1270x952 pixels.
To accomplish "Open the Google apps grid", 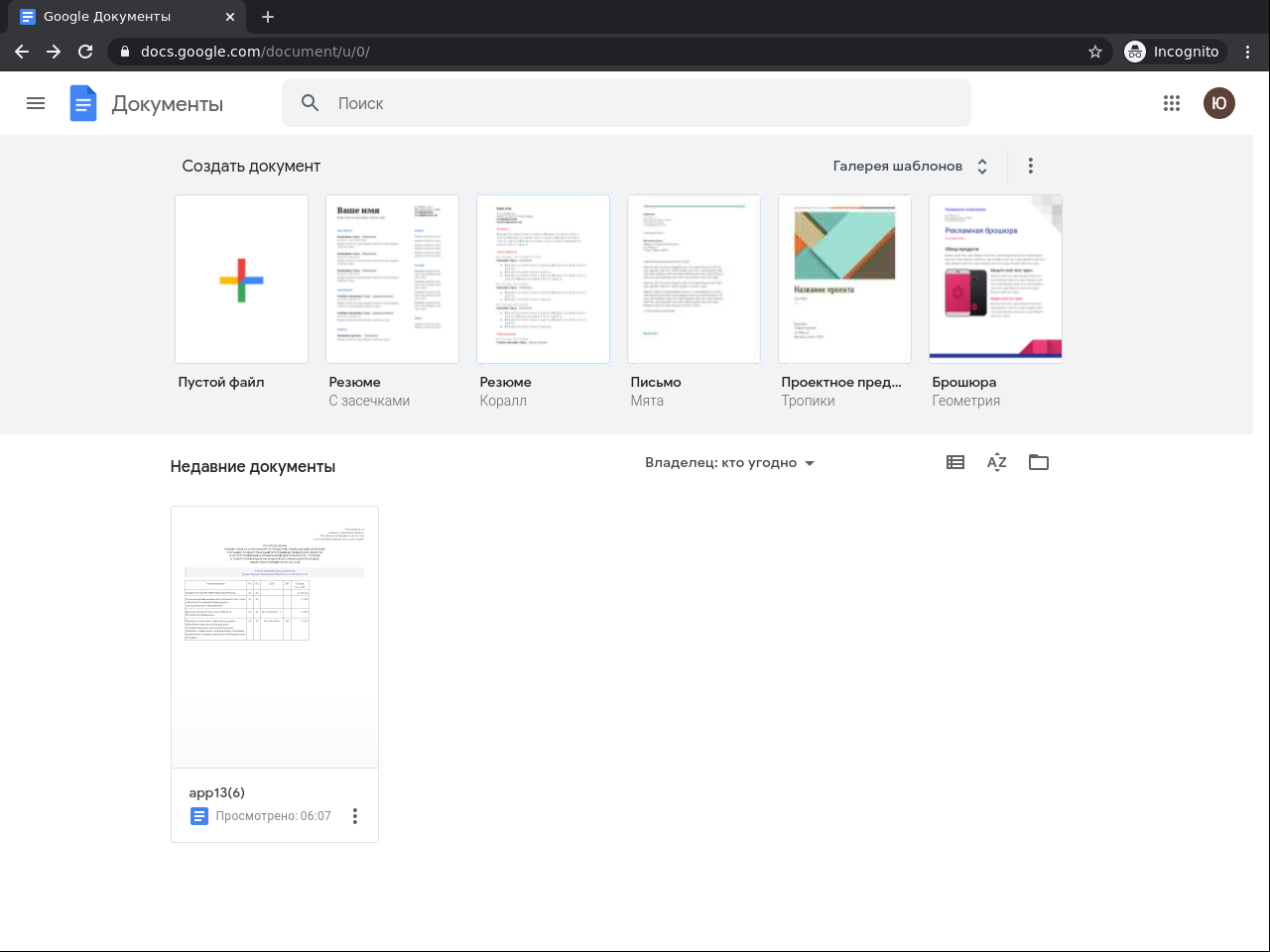I will tap(1172, 103).
